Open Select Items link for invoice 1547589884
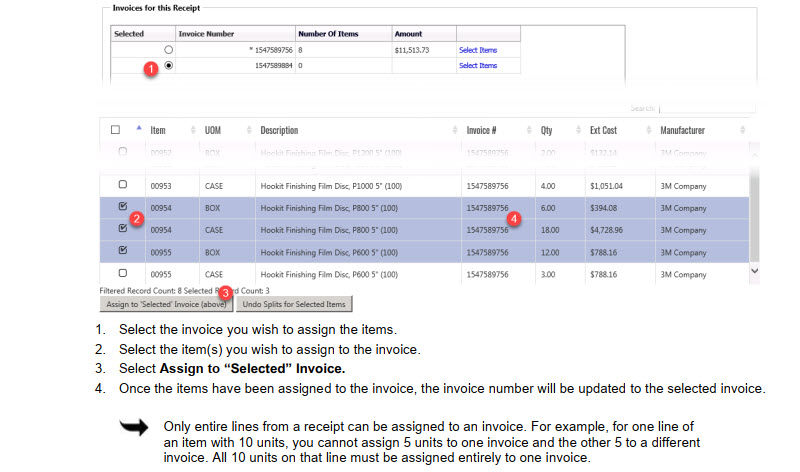 pos(477,66)
